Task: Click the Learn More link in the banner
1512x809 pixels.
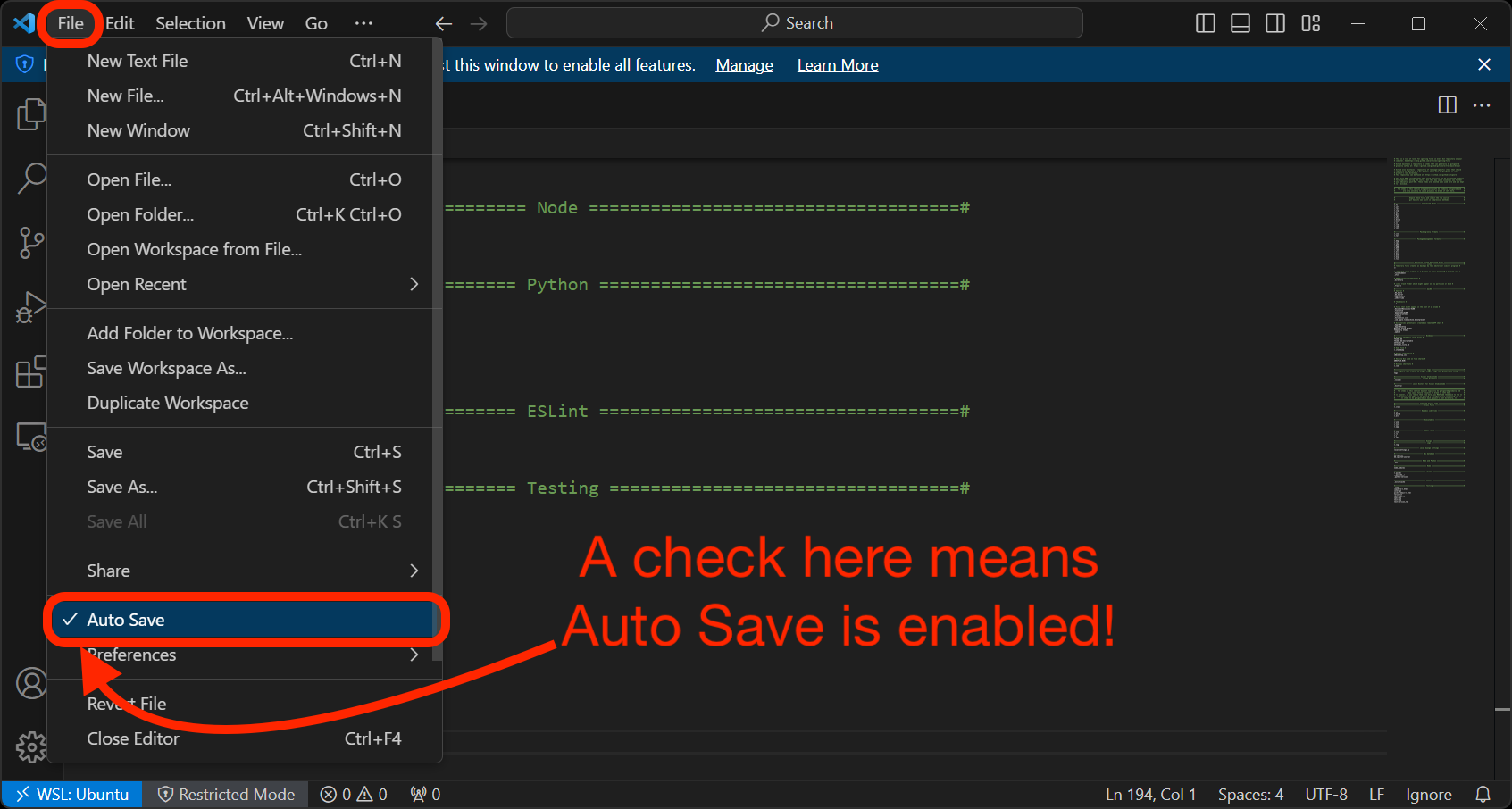Action: [x=837, y=64]
